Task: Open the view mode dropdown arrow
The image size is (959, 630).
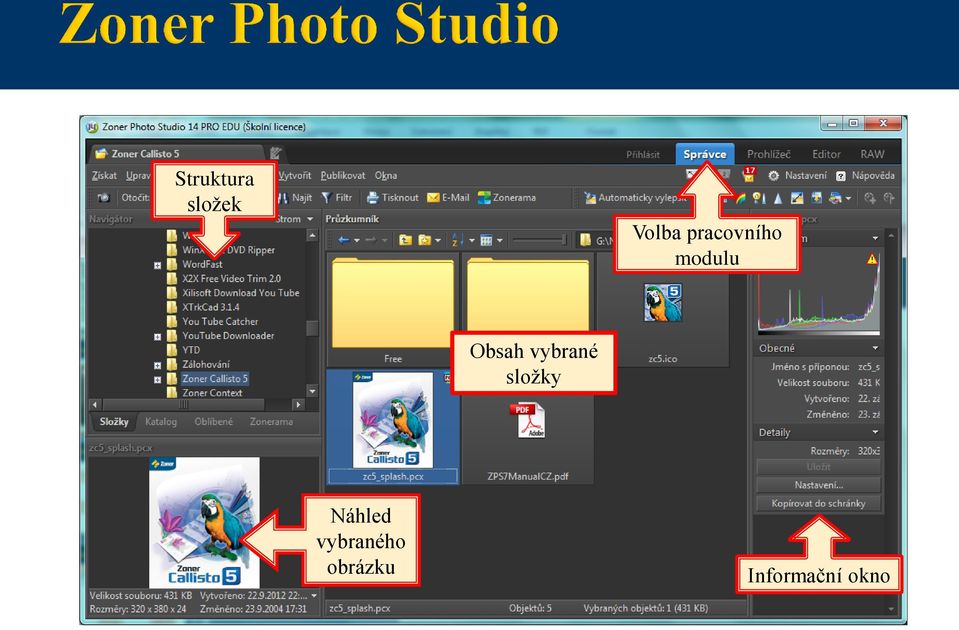Action: 500,241
